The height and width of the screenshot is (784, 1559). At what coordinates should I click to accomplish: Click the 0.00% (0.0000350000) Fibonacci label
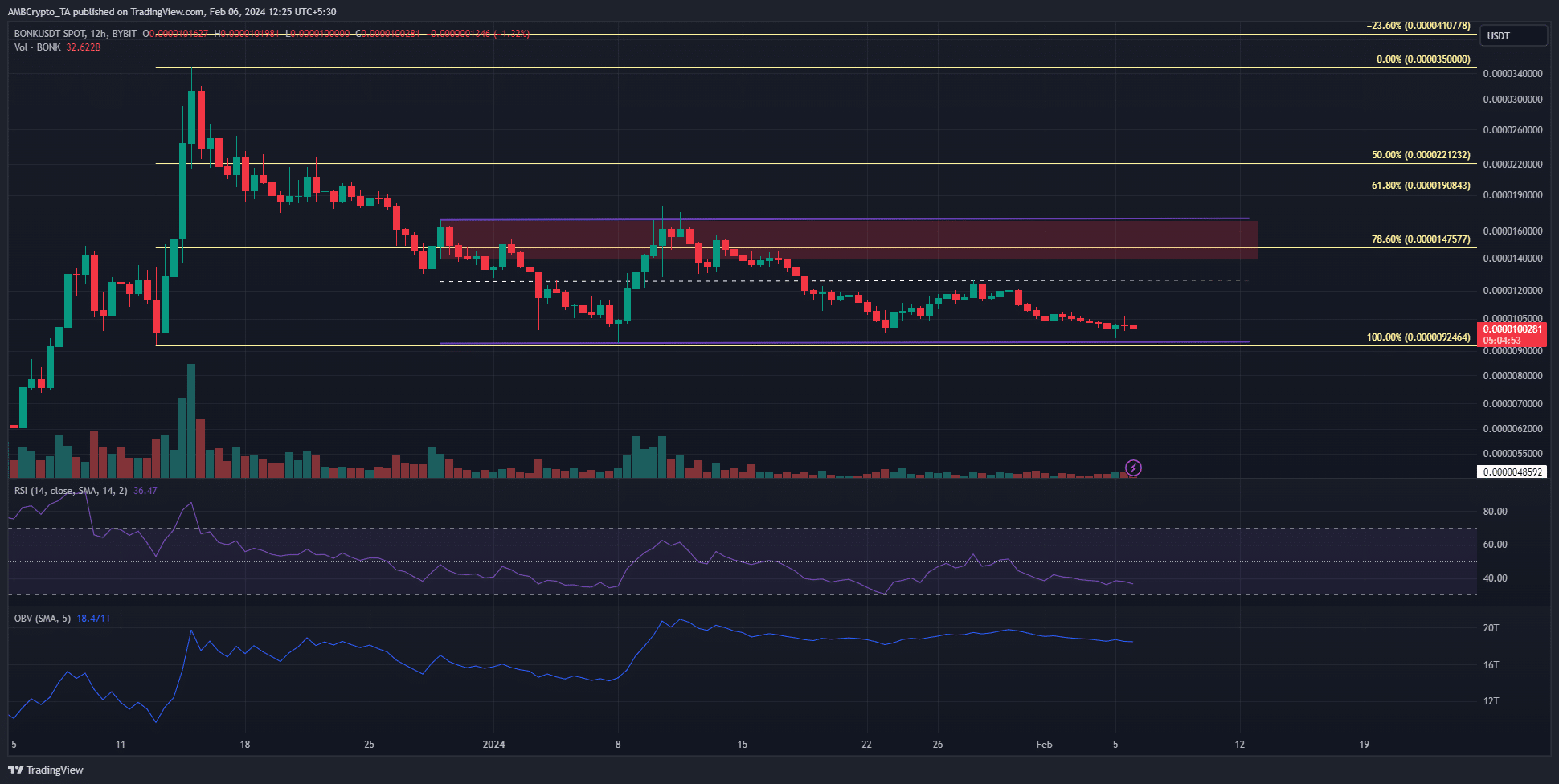[x=1423, y=59]
